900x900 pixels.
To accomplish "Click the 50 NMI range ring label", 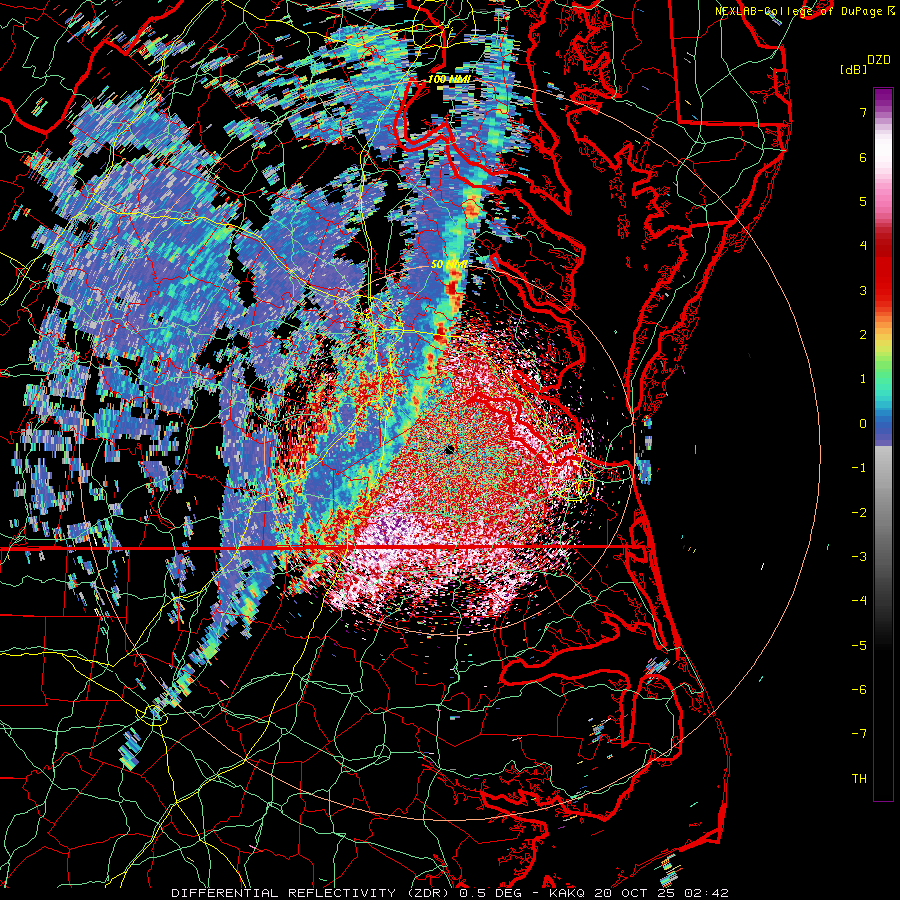I will (x=449, y=264).
